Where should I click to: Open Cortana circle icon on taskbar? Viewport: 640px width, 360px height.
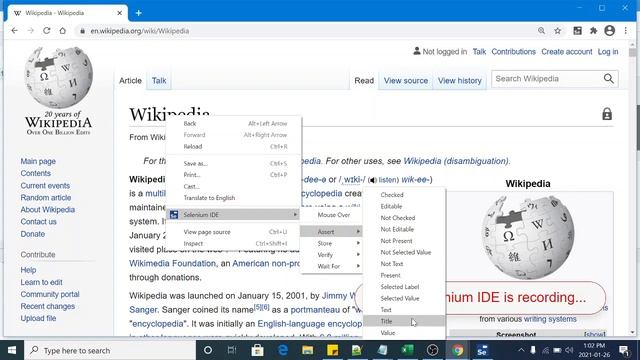208,350
